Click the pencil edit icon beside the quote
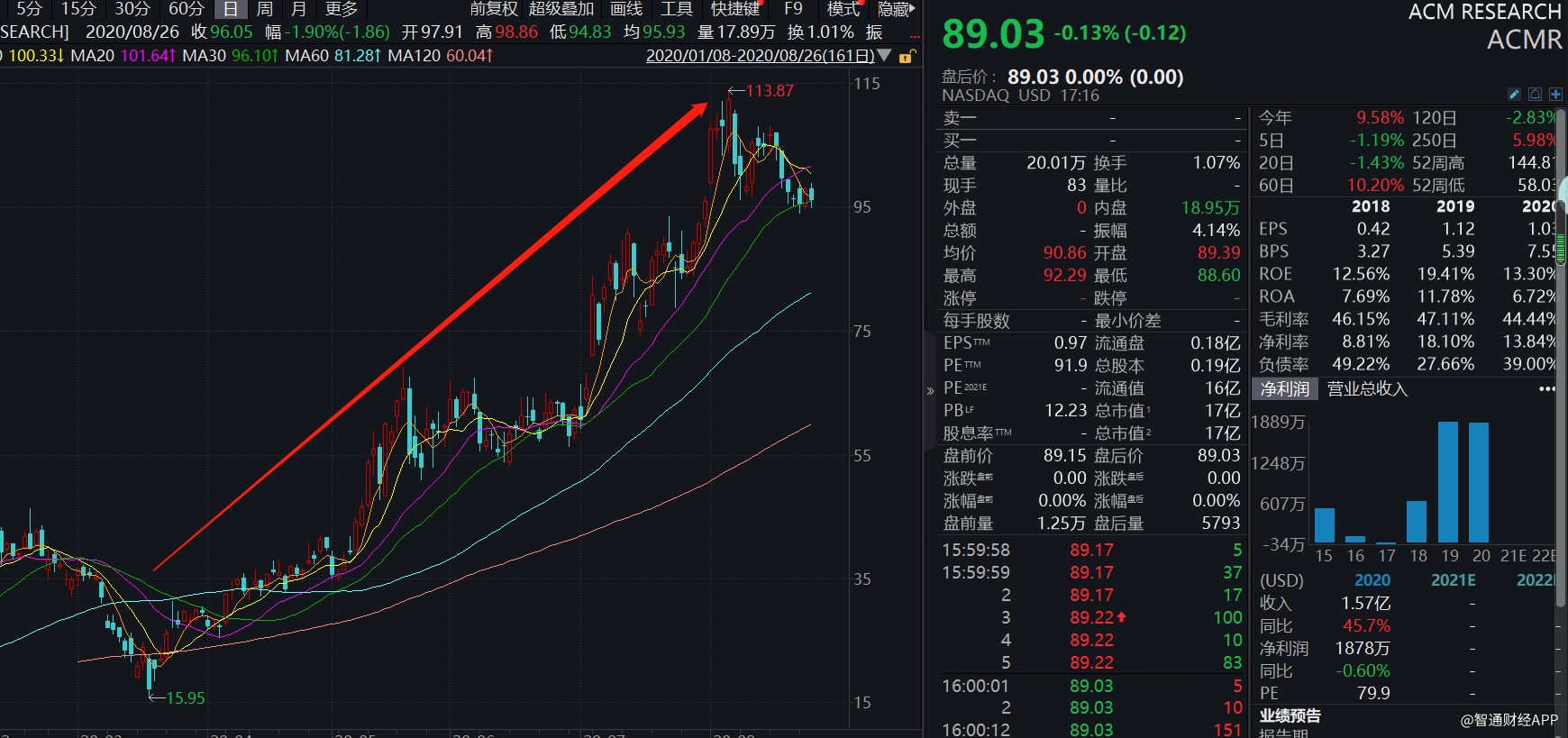The image size is (1568, 738). (1514, 94)
